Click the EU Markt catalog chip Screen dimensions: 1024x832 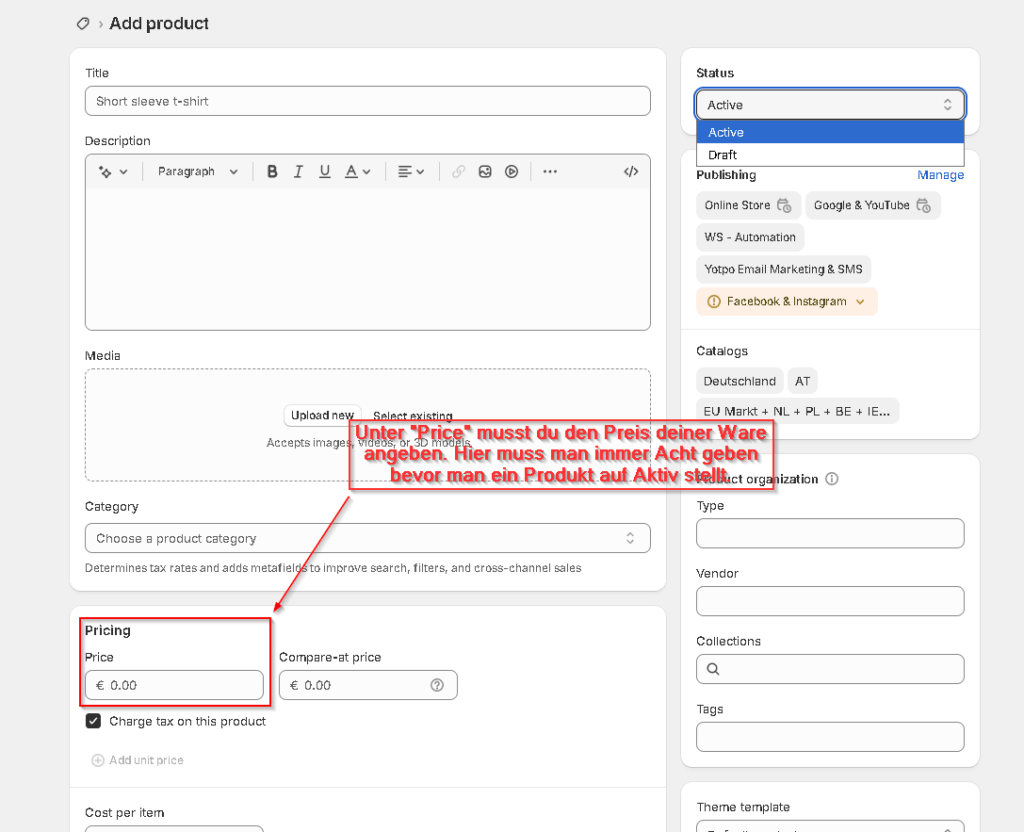[797, 411]
